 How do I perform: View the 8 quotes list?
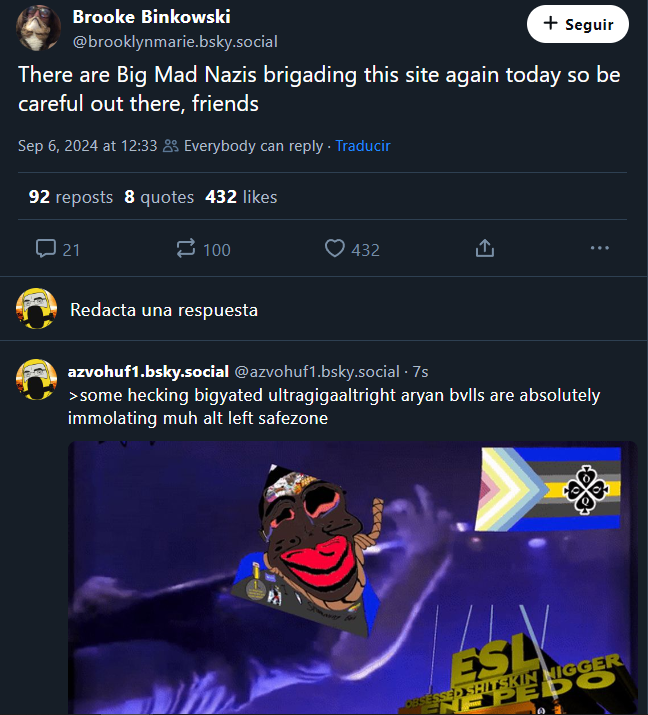click(159, 197)
